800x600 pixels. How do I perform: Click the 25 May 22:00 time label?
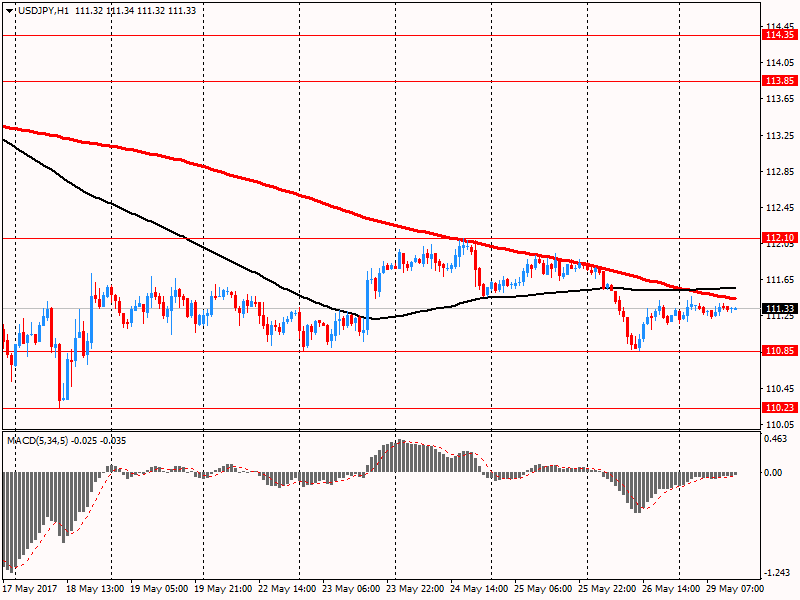(607, 588)
